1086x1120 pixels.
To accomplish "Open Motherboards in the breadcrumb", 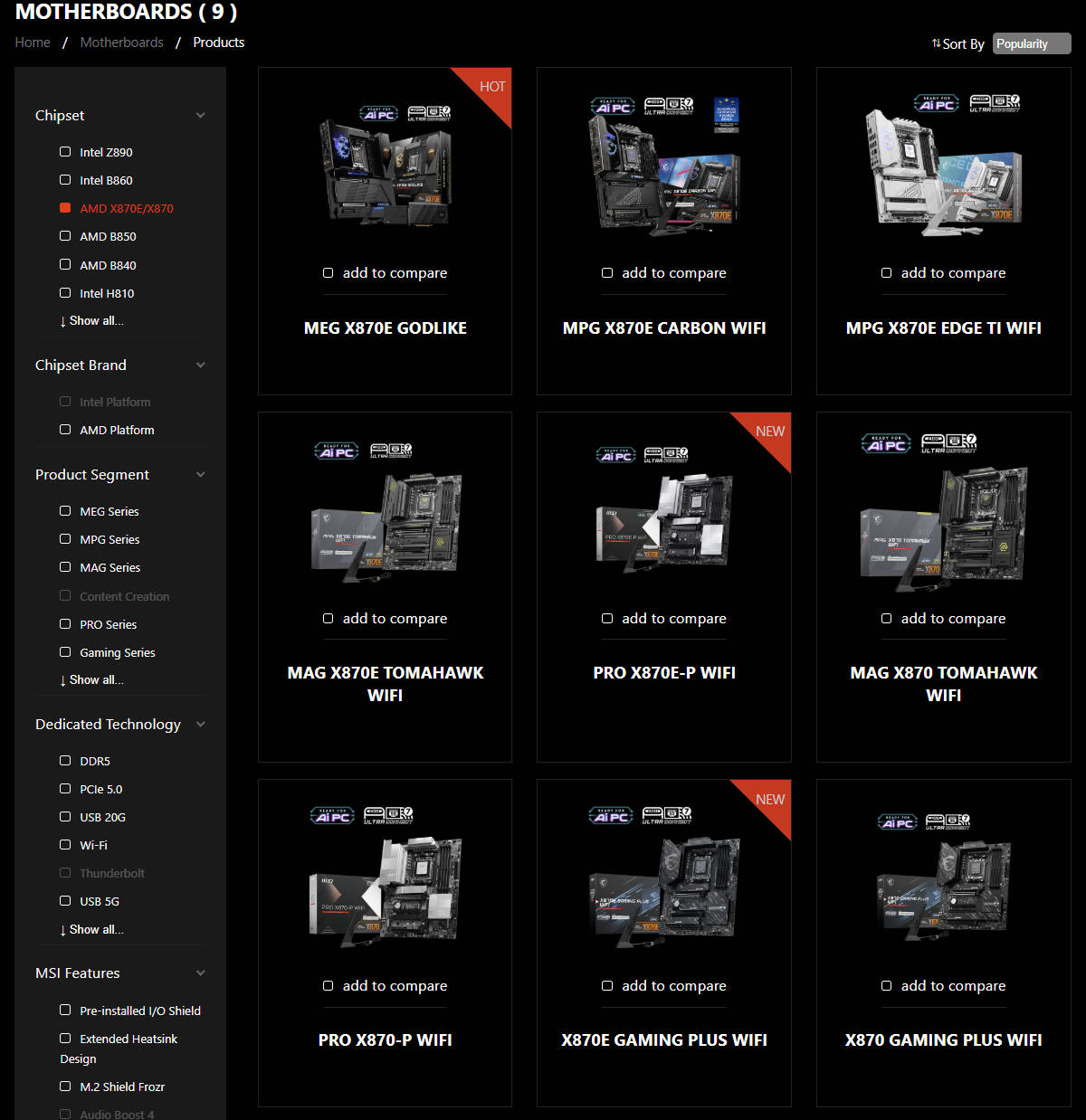I will [122, 43].
